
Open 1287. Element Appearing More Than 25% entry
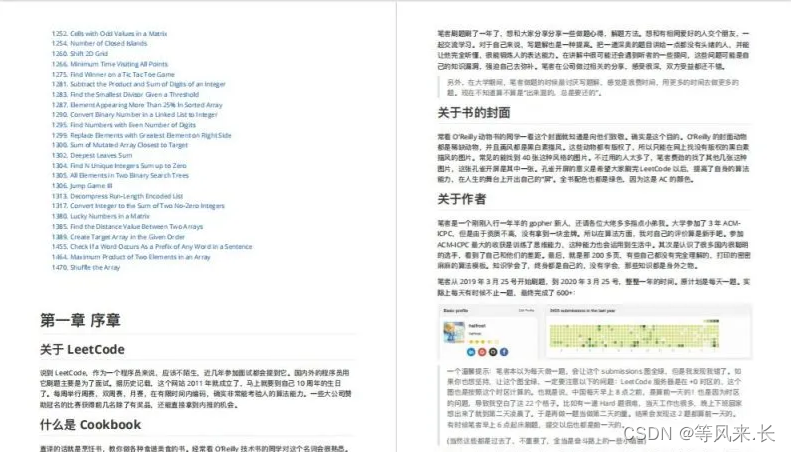pos(137,105)
